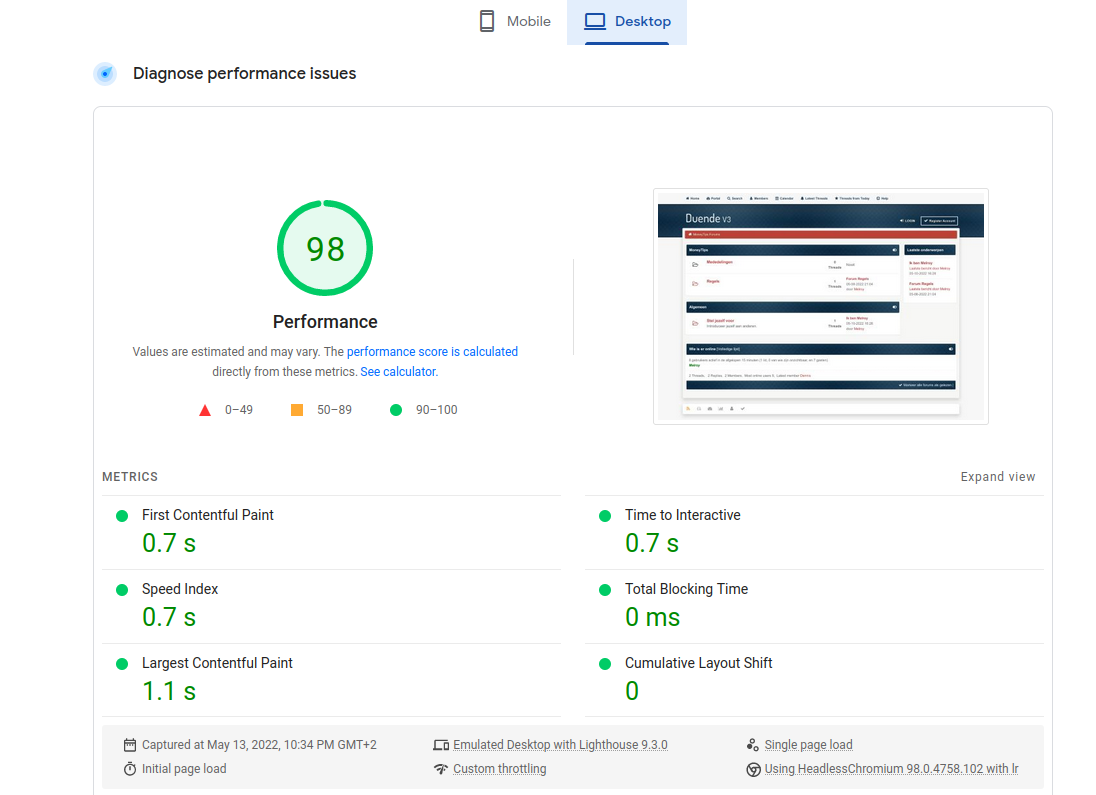Select the Desktop tab
This screenshot has height=795, width=1096.
[627, 22]
